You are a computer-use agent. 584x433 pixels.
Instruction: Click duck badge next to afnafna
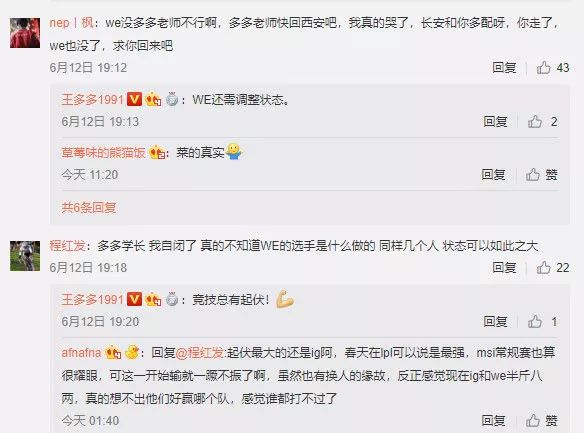click(132, 352)
